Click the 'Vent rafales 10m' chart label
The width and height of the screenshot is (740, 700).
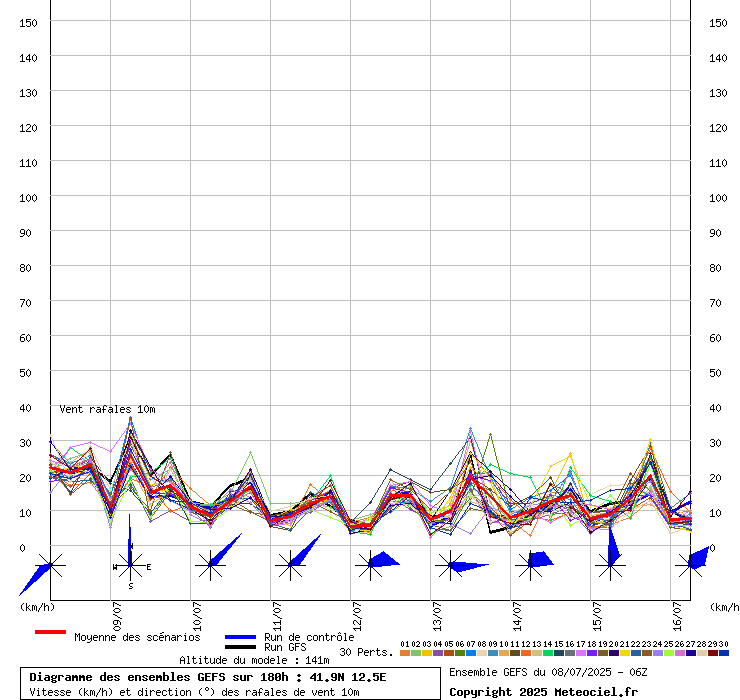[x=107, y=409]
